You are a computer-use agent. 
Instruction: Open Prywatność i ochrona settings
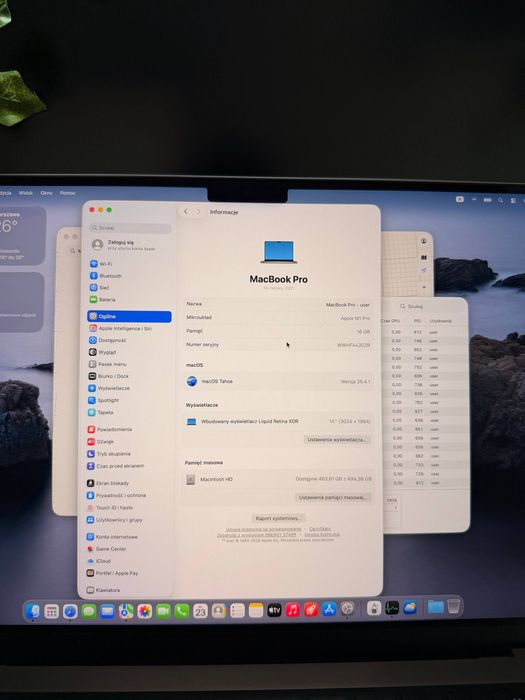pos(116,496)
